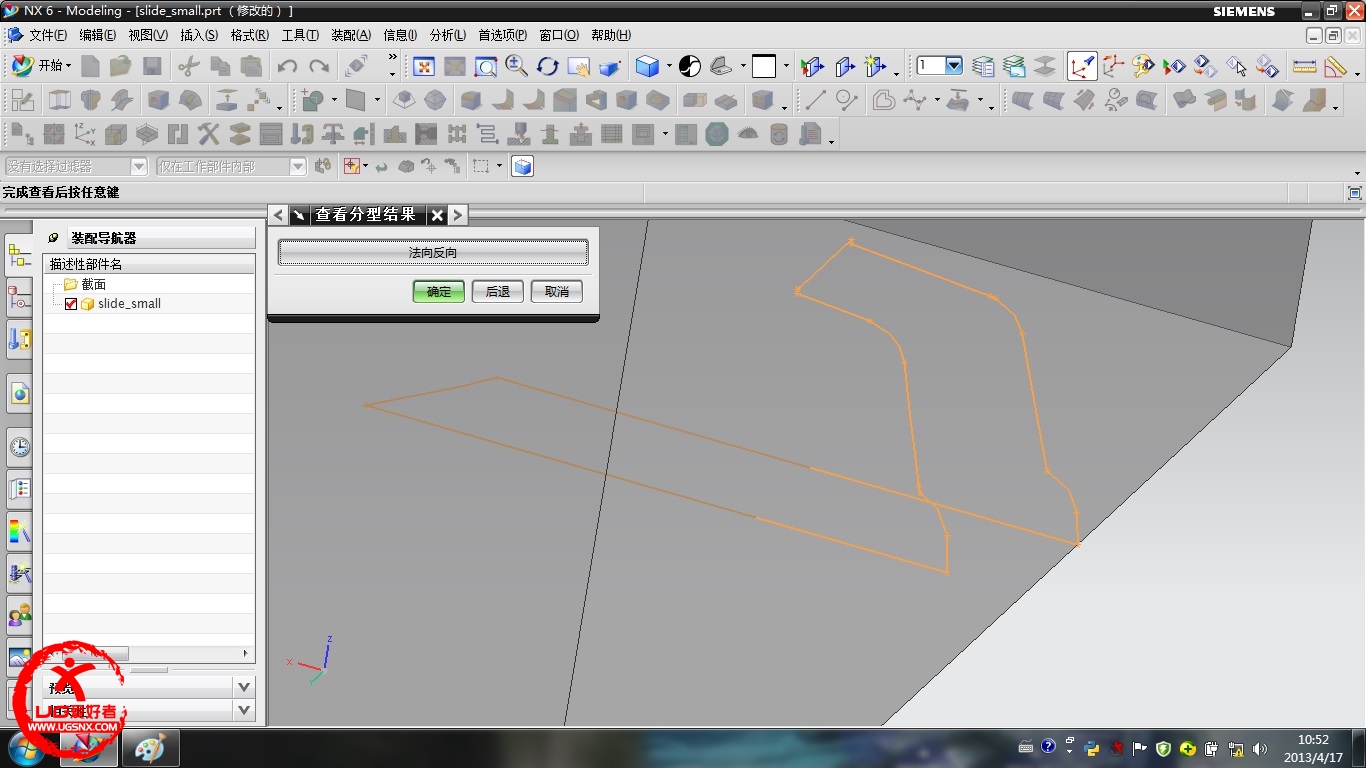Open the 插入(S) menu
The height and width of the screenshot is (768, 1366).
(199, 35)
